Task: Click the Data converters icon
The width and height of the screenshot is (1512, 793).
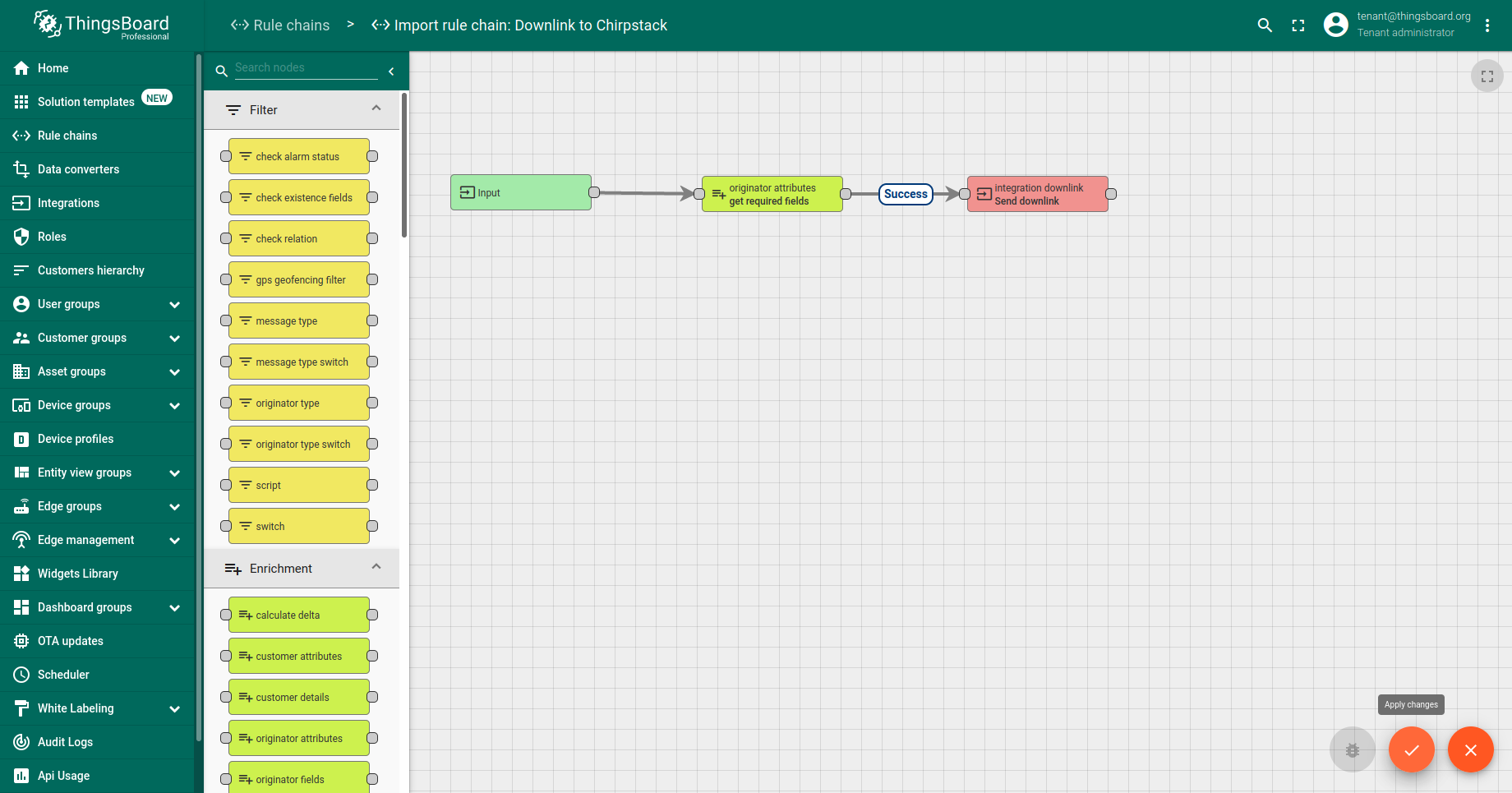Action: tap(21, 169)
